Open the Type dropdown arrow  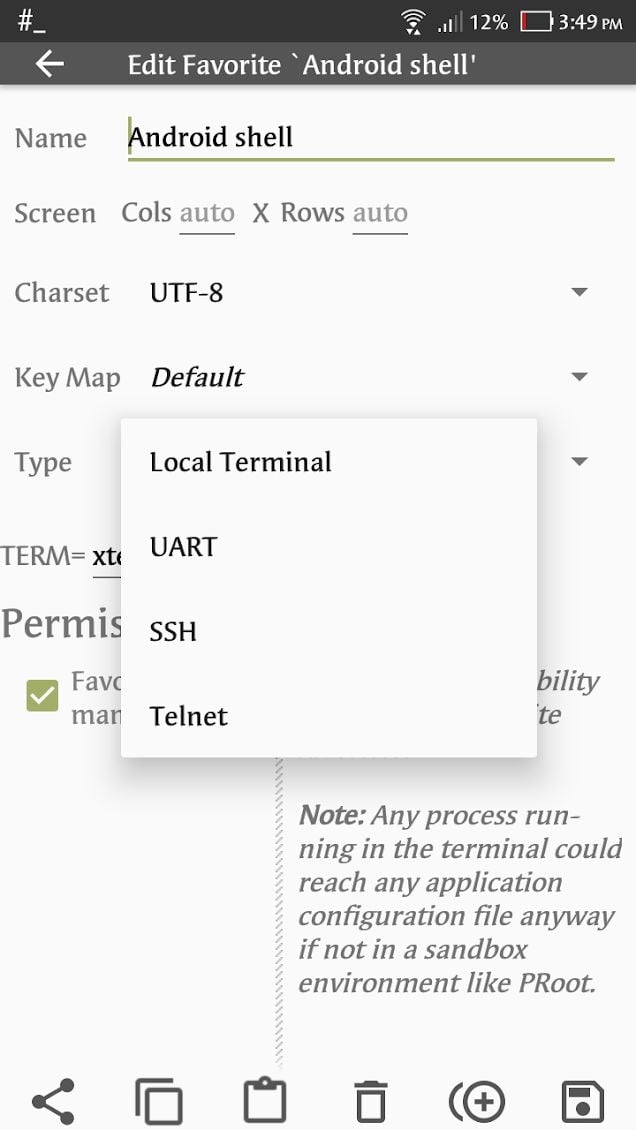click(579, 462)
